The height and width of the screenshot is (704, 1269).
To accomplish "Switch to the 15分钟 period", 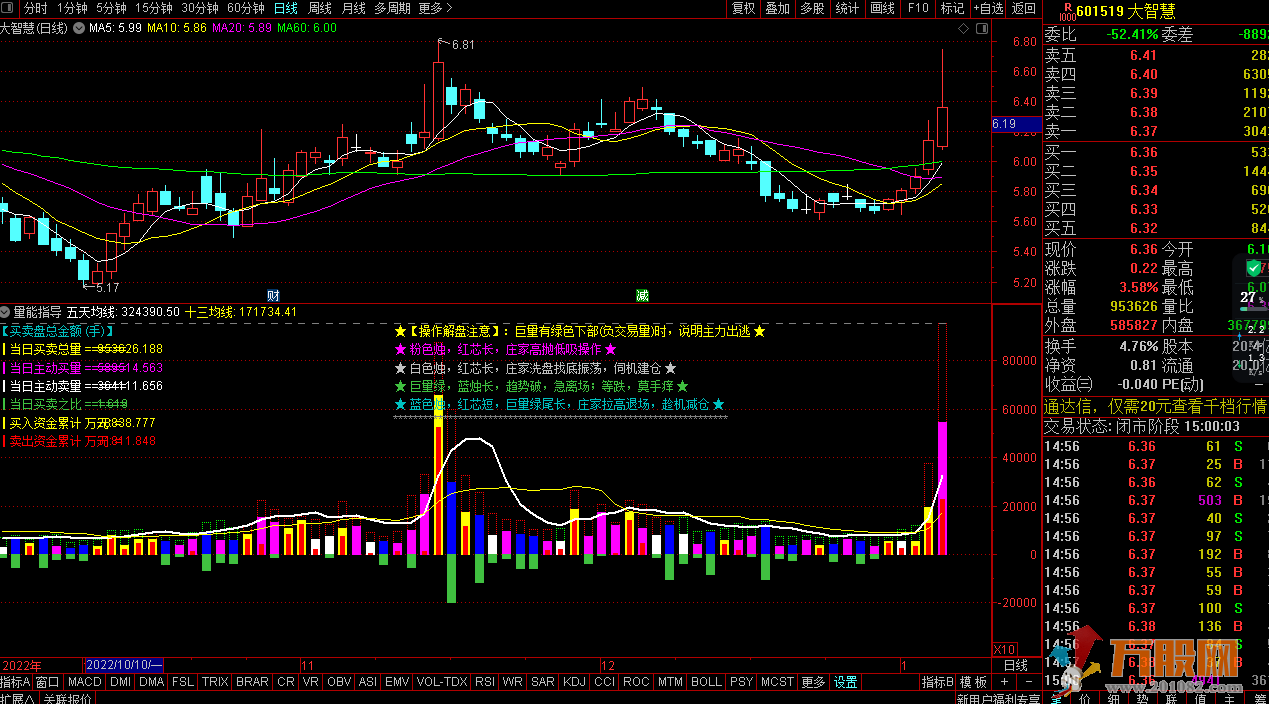I will pyautogui.click(x=154, y=8).
